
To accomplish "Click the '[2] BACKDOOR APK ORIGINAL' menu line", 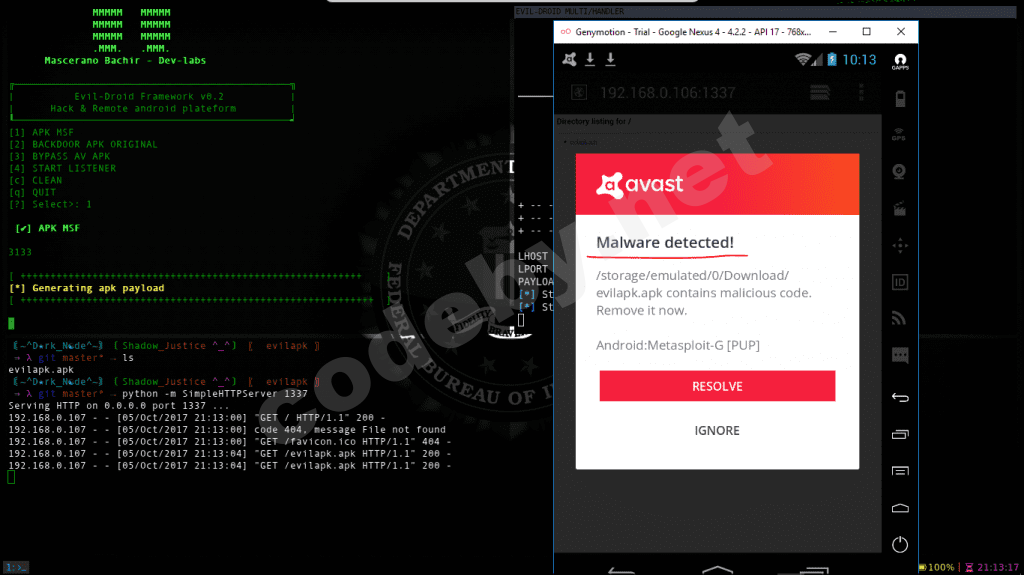I will (x=83, y=144).
